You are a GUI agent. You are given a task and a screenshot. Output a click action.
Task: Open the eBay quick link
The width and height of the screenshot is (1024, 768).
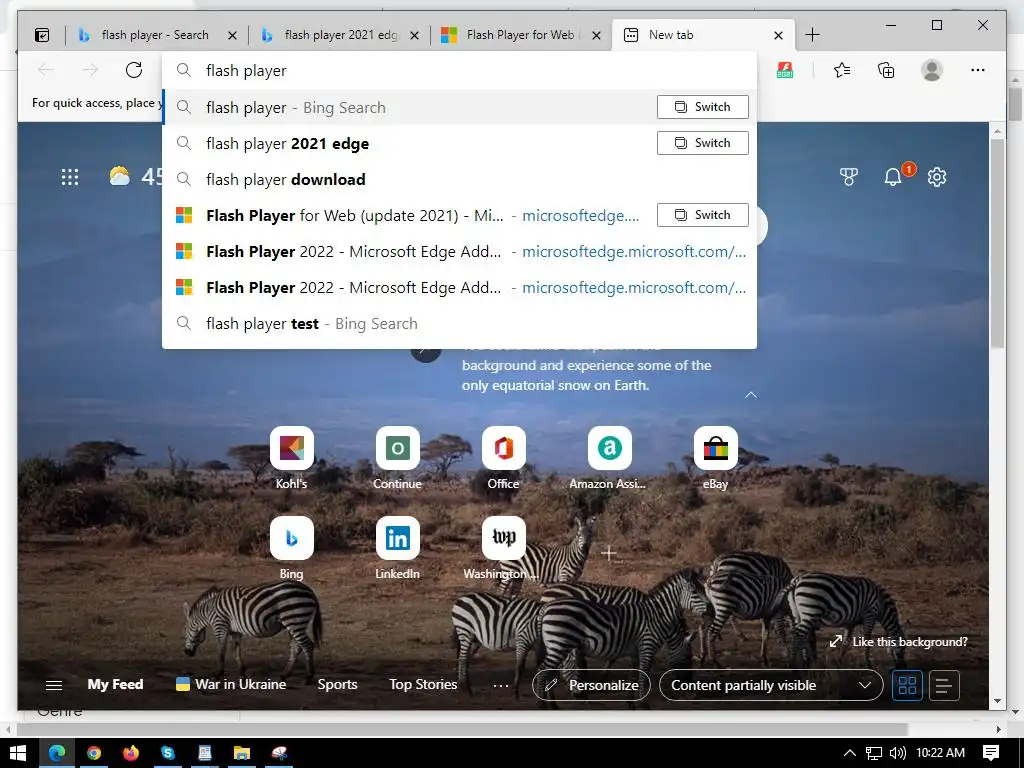pyautogui.click(x=716, y=448)
